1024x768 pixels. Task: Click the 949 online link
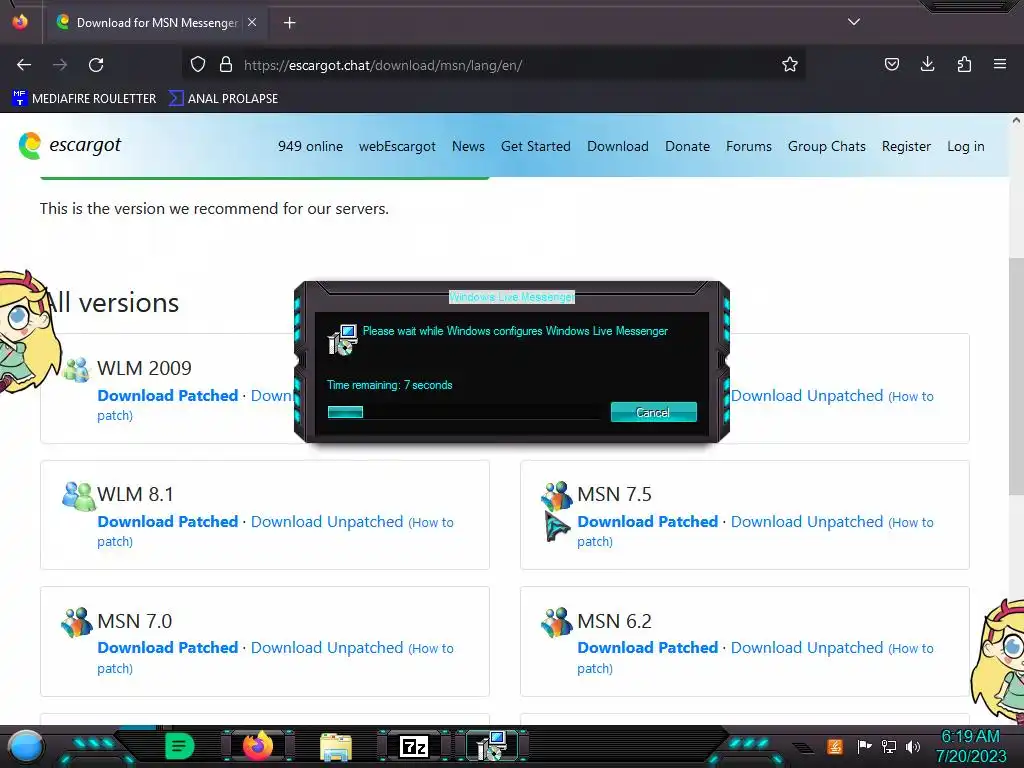point(310,146)
